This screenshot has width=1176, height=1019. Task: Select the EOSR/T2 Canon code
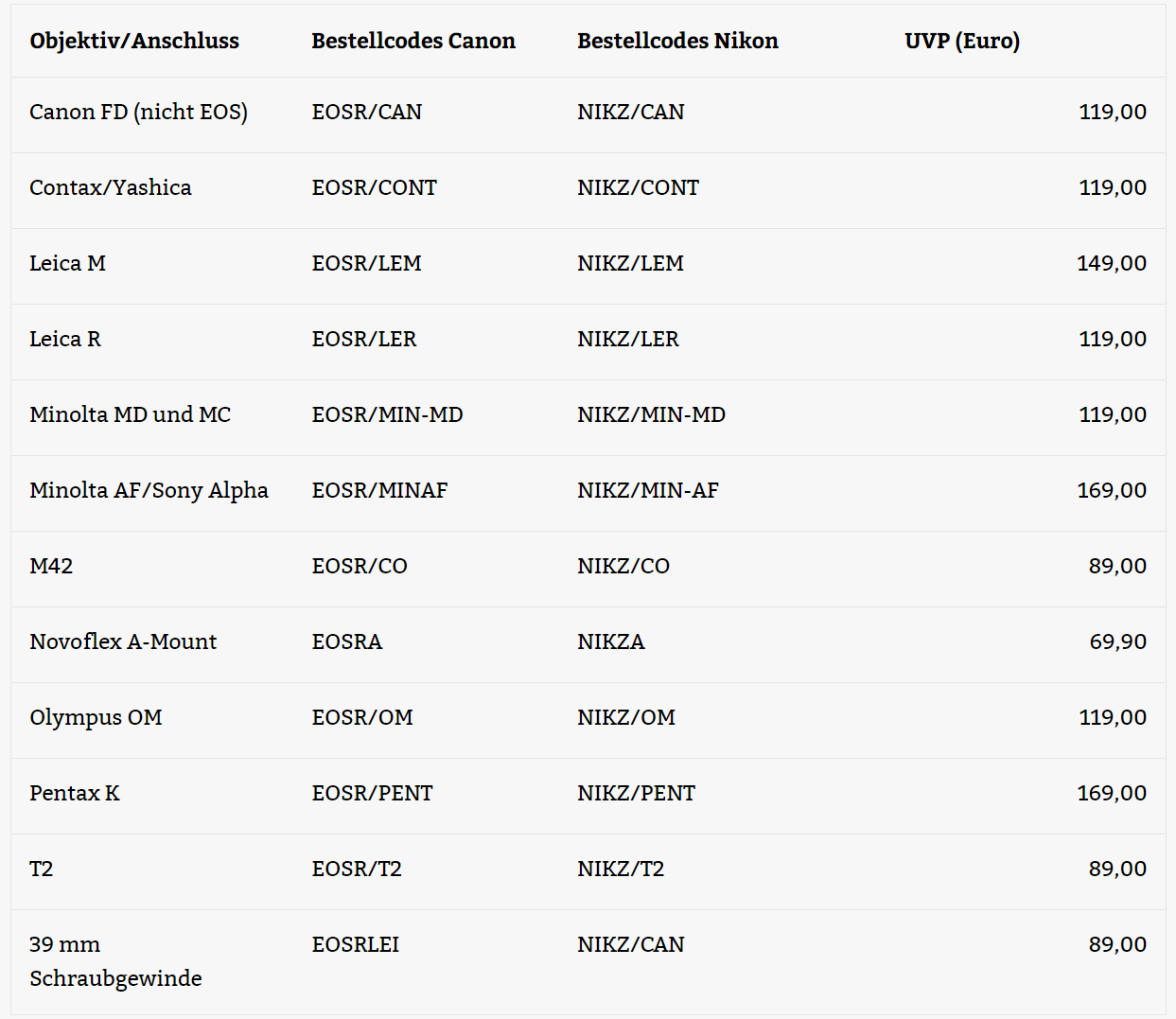tap(357, 869)
